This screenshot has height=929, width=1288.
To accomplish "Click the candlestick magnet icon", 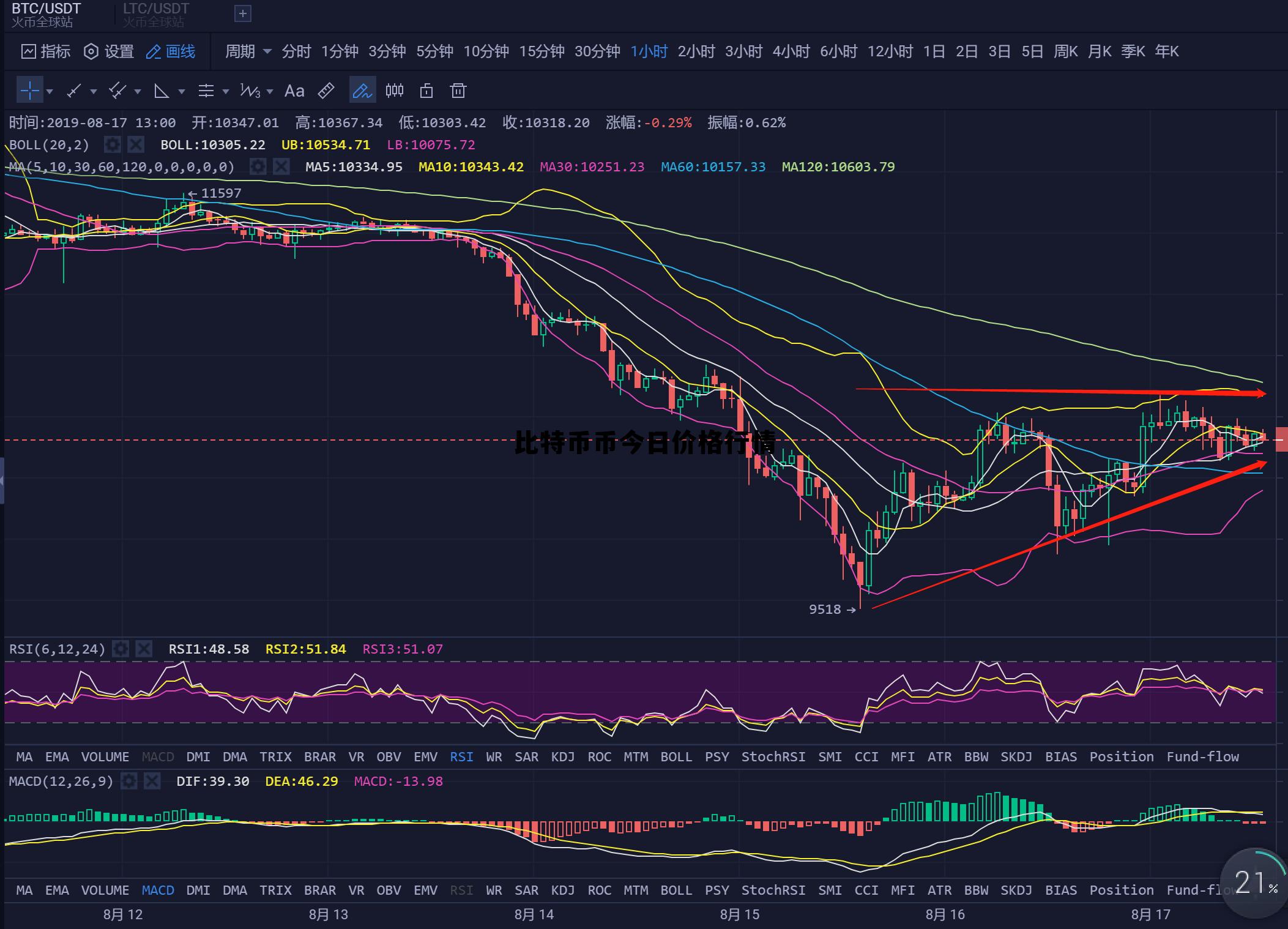I will [395, 91].
